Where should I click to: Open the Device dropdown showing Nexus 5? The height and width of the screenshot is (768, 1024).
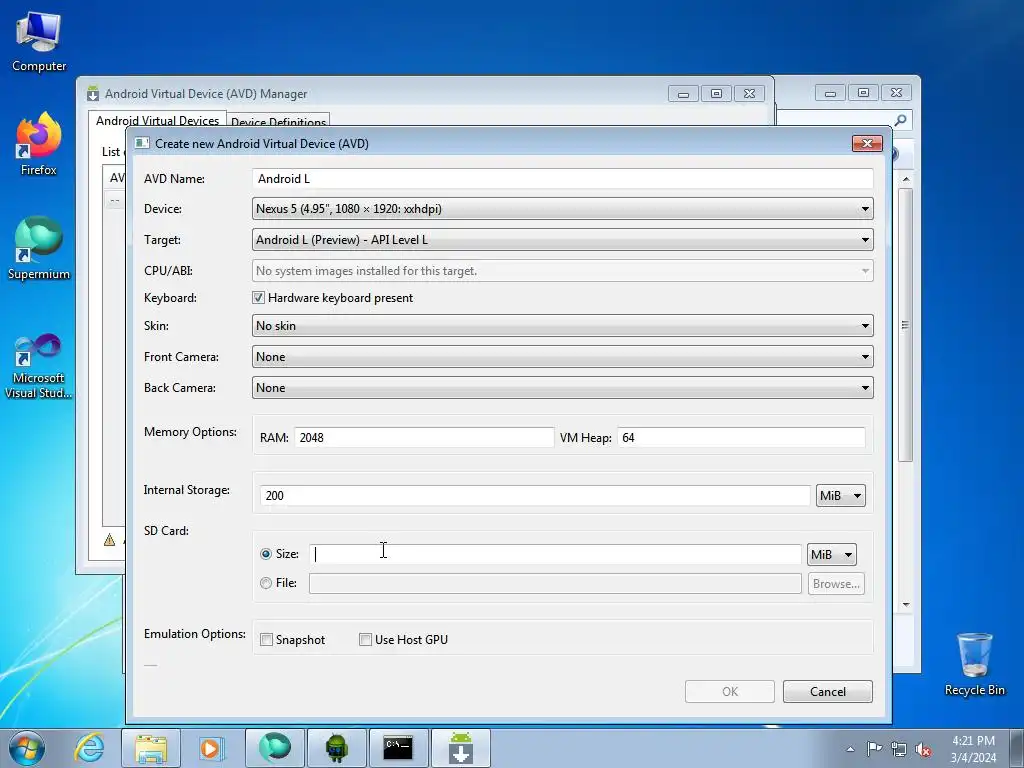point(562,209)
